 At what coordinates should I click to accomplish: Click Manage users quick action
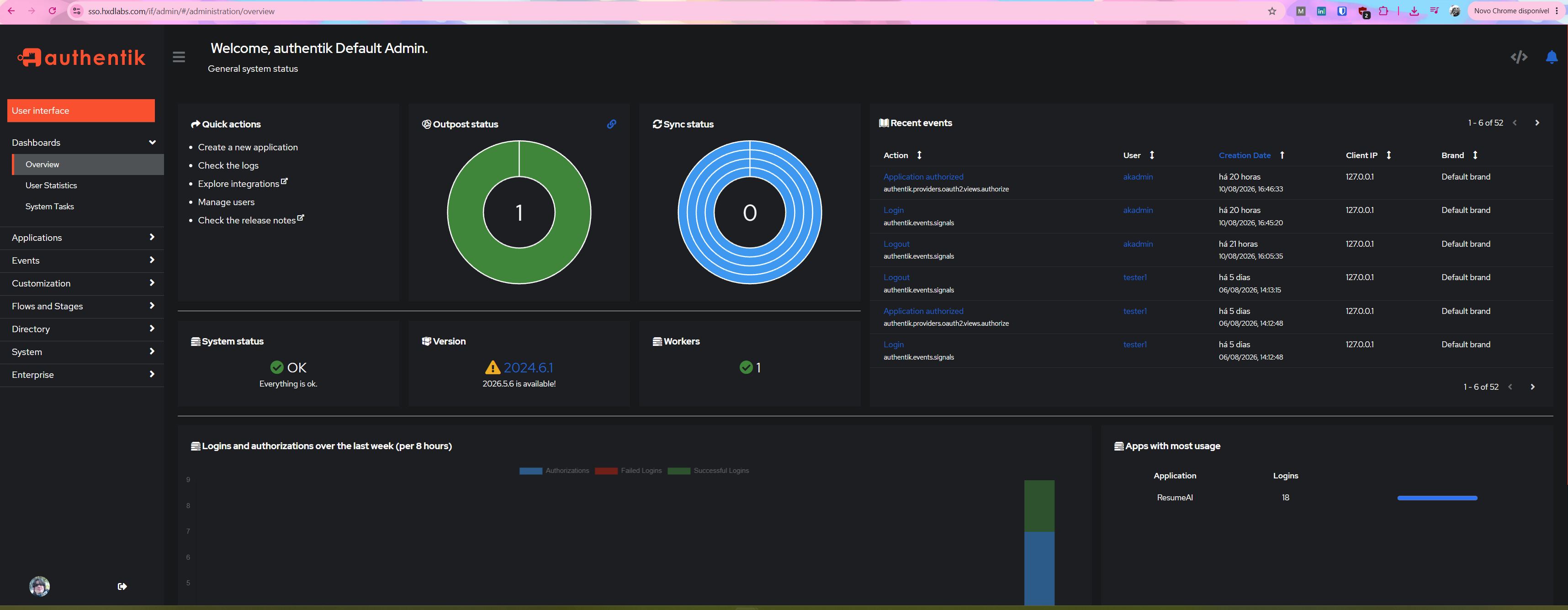tap(227, 202)
